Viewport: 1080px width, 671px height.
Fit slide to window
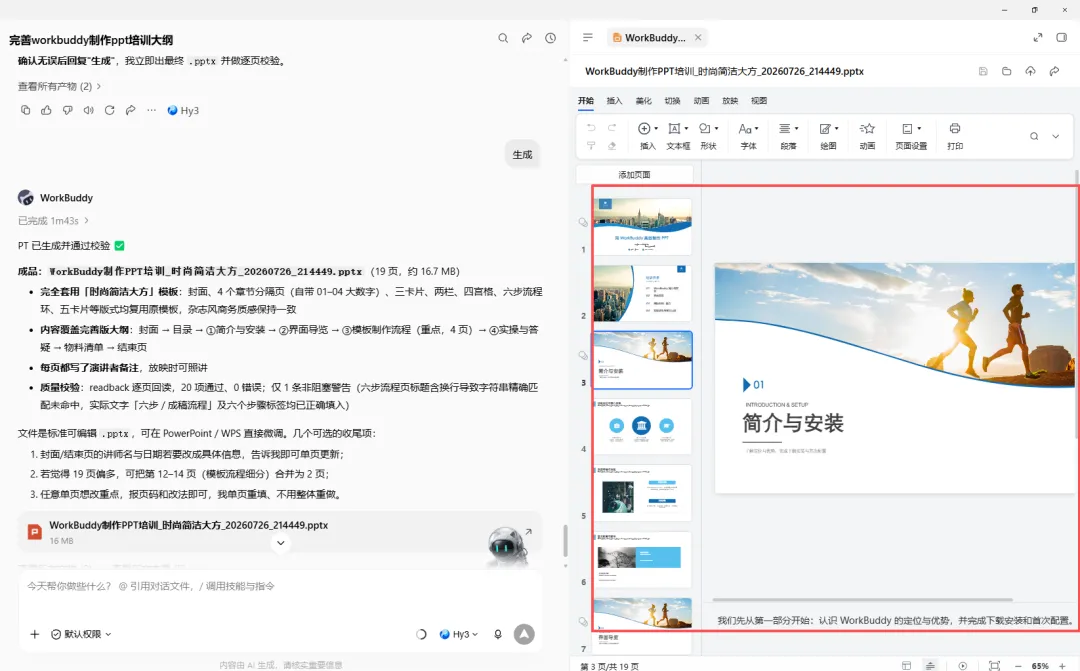point(994,665)
